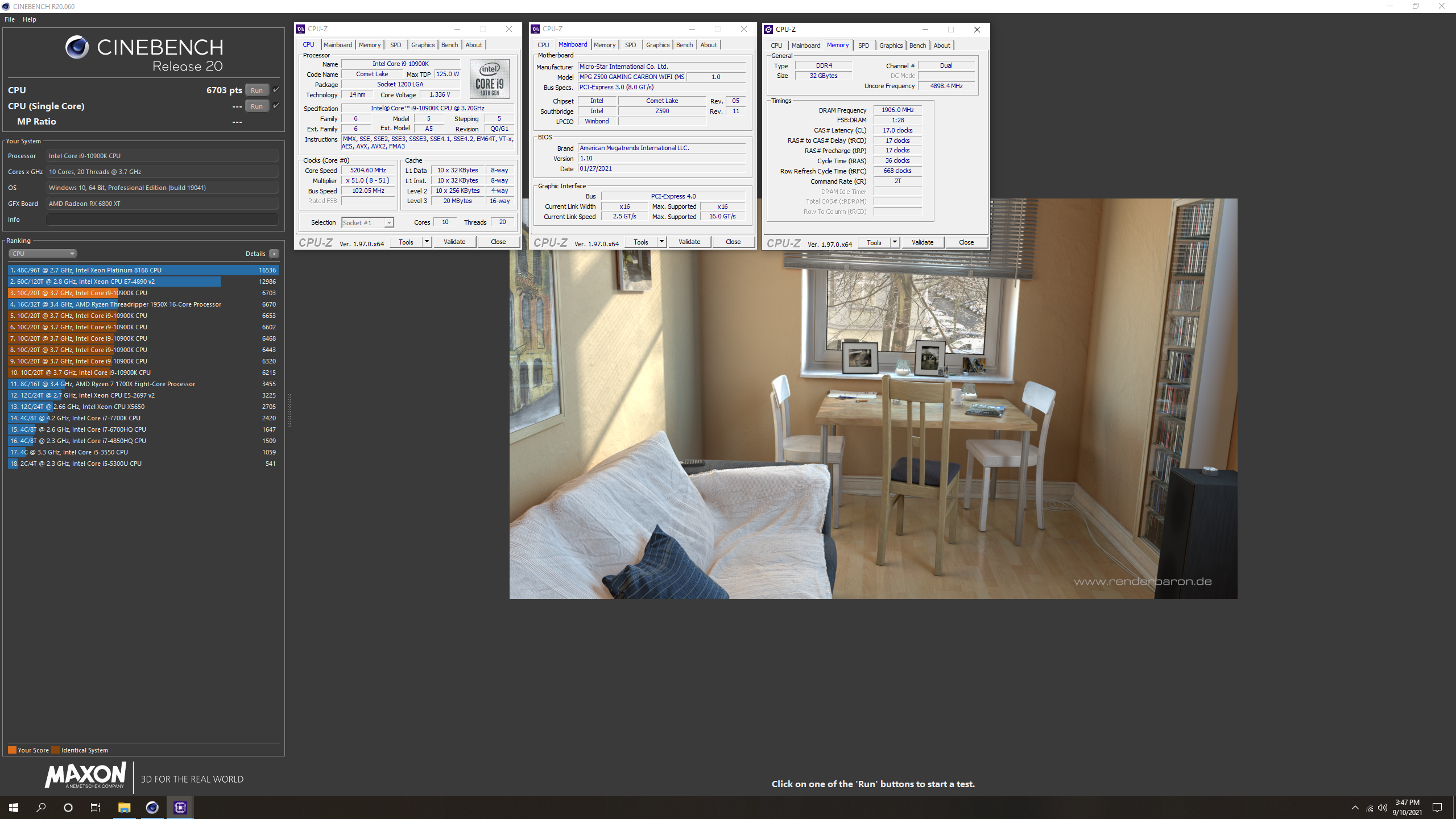The image size is (1456, 819).
Task: Open Task View on the taskbar
Action: tap(96, 808)
